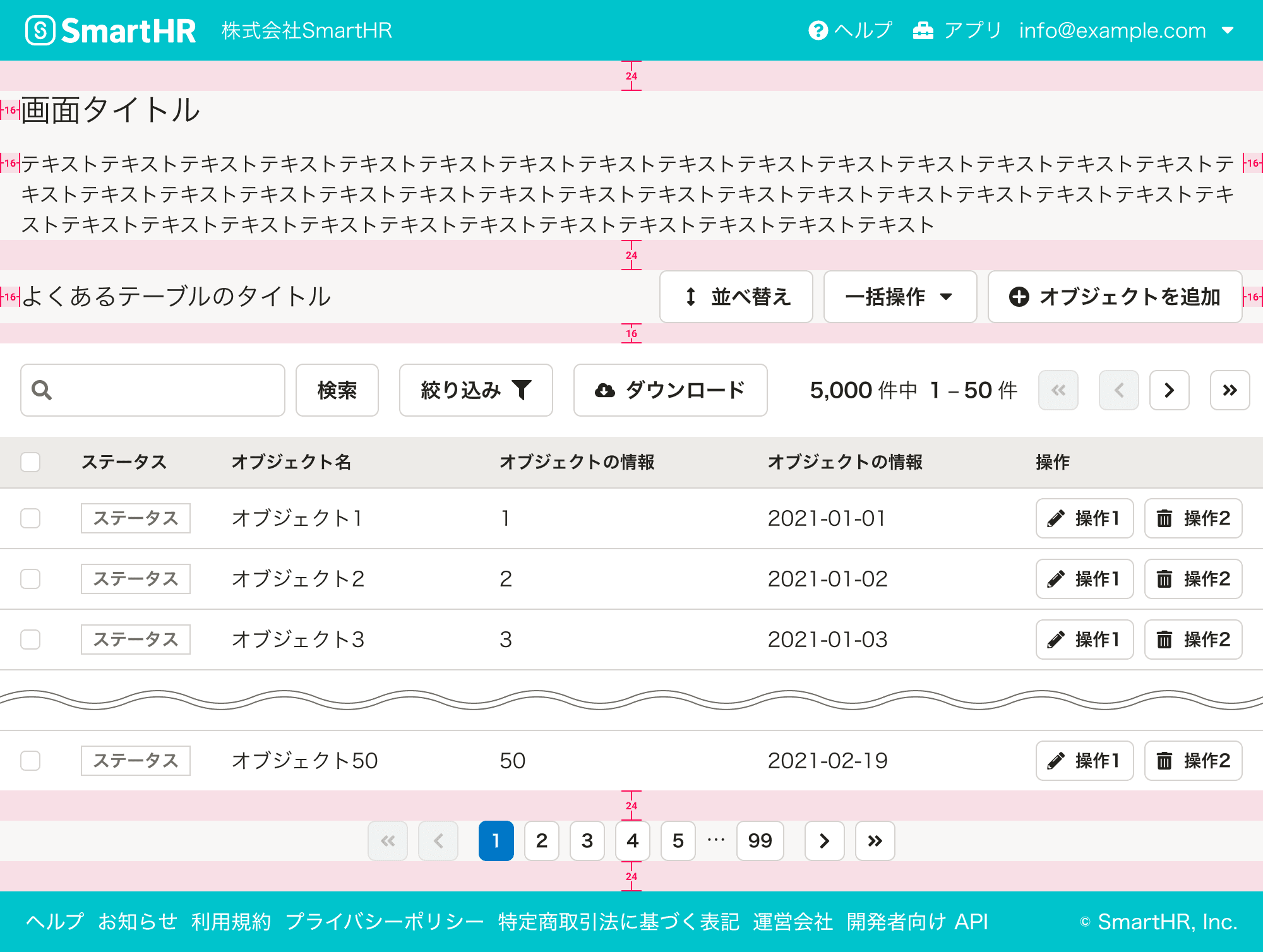Click the download cloud icon on ダウンロード
This screenshot has width=1263, height=952.
click(x=605, y=390)
